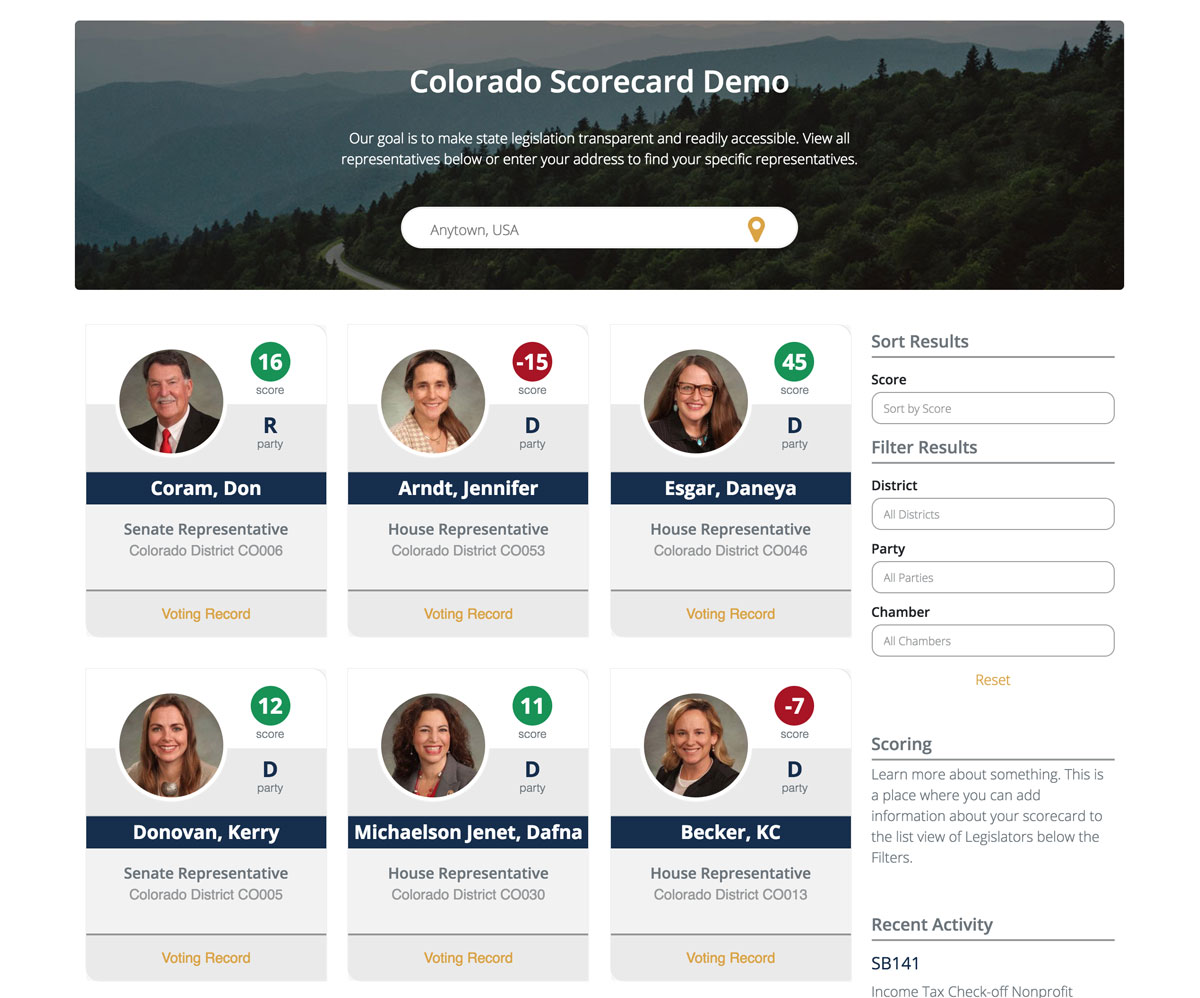Select the Donovan, Kerry name banner
Image resolution: width=1200 pixels, height=998 pixels.
(x=206, y=832)
